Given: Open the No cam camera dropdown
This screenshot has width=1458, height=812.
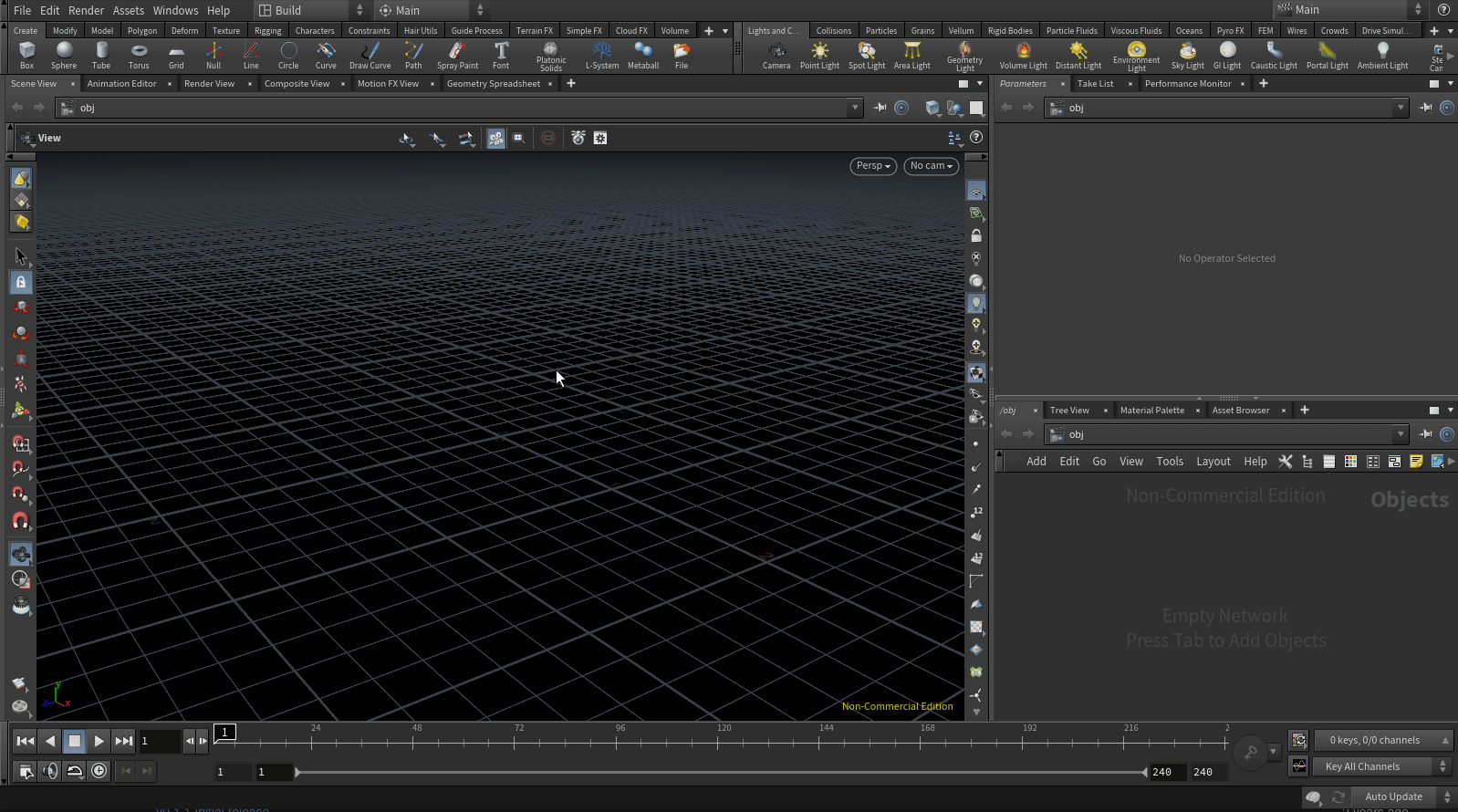Looking at the screenshot, I should click(931, 166).
